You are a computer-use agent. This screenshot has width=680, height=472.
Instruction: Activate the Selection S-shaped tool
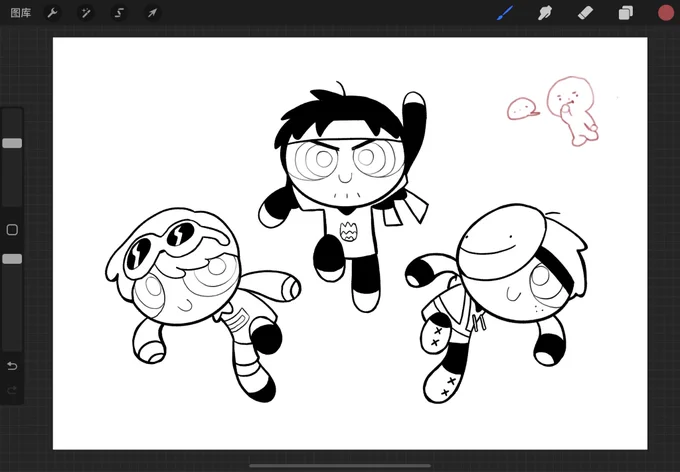119,13
